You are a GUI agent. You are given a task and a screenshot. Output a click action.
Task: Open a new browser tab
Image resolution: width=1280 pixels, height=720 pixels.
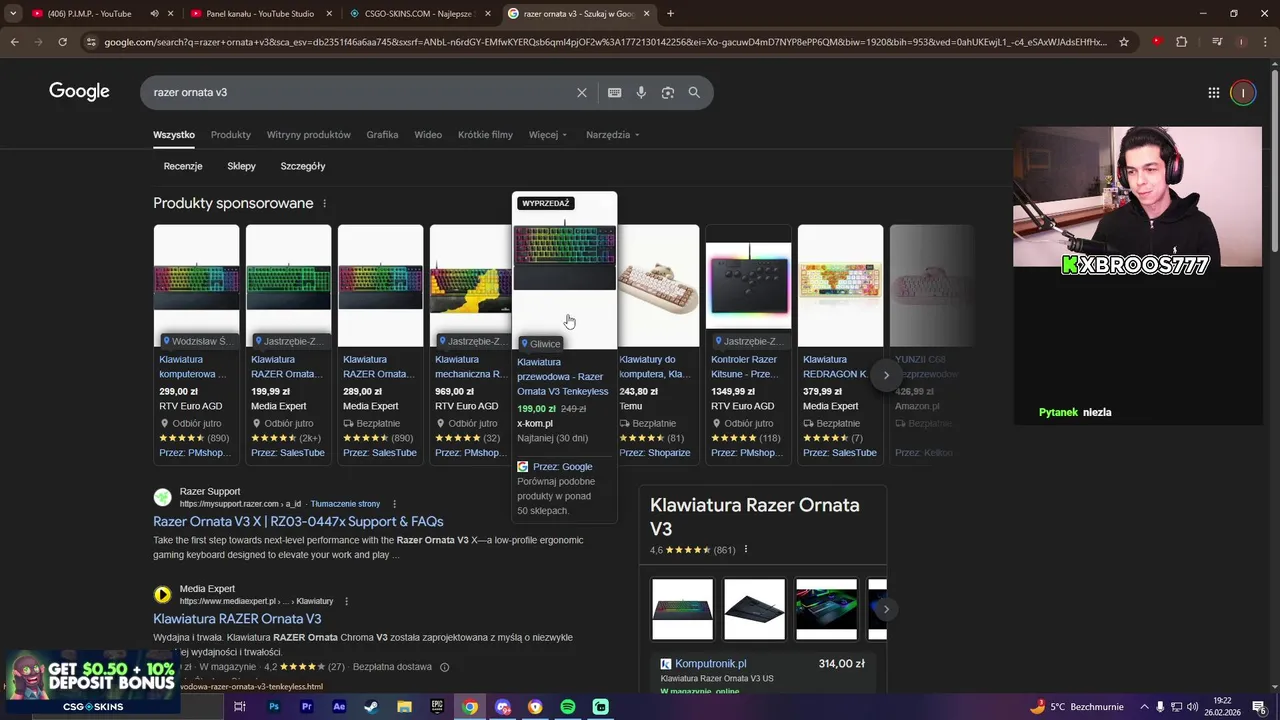670,13
